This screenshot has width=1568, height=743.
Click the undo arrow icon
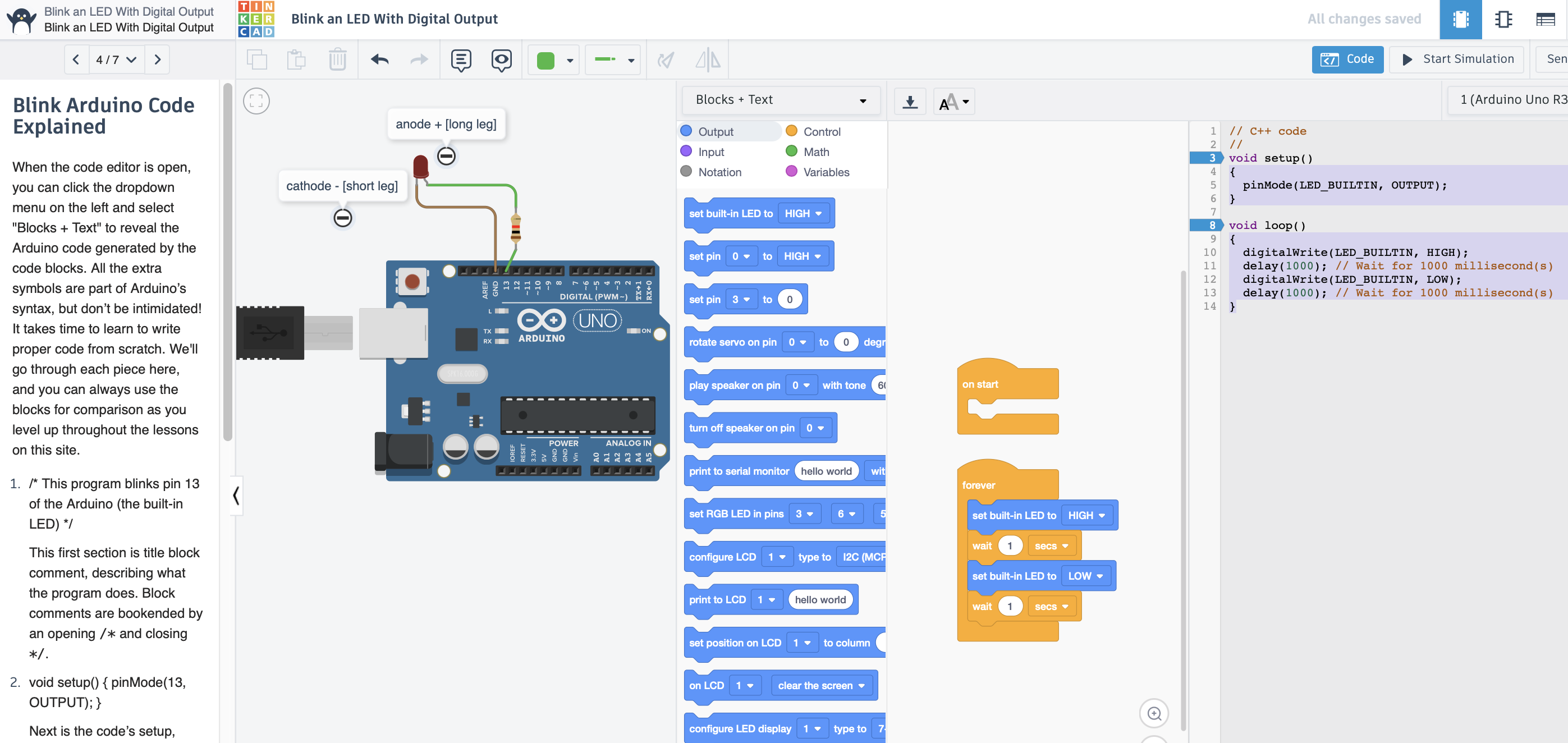(x=379, y=59)
